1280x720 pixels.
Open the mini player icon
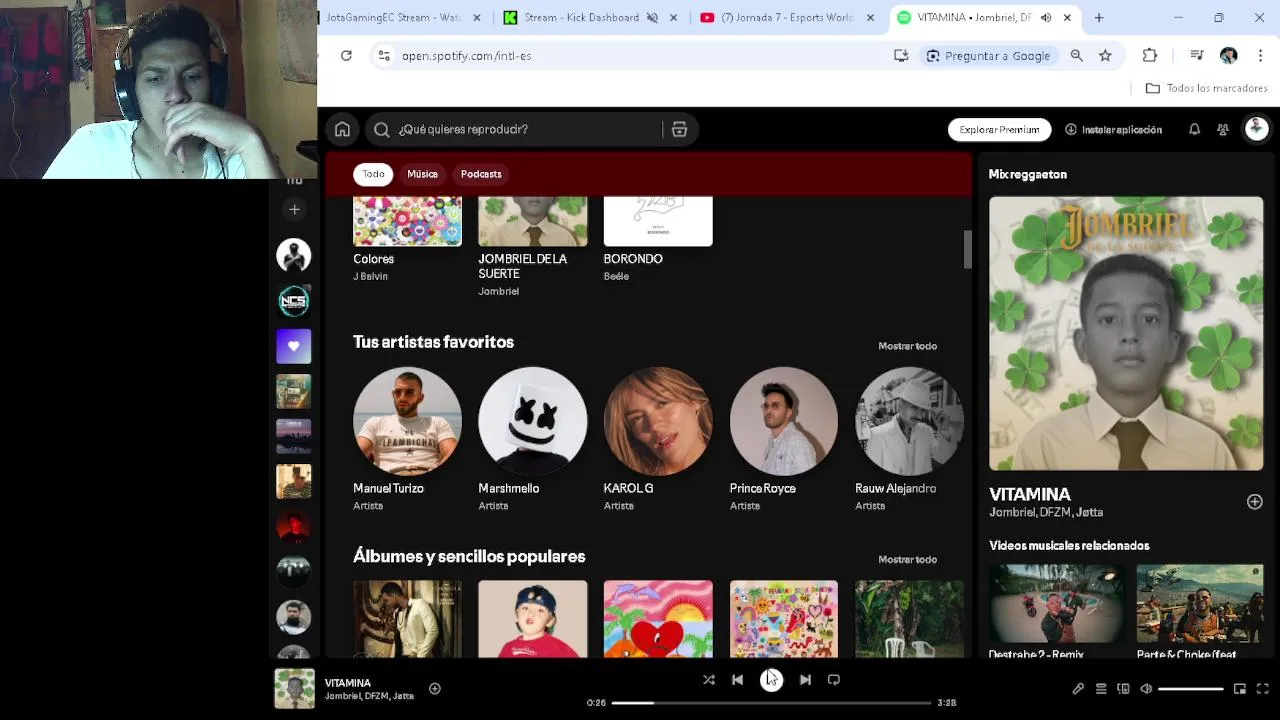tap(1240, 689)
